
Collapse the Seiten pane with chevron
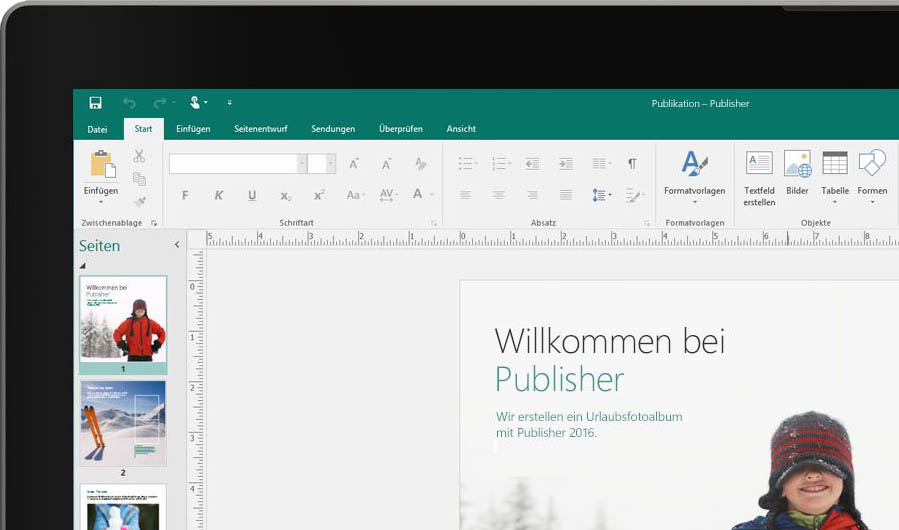tap(177, 245)
